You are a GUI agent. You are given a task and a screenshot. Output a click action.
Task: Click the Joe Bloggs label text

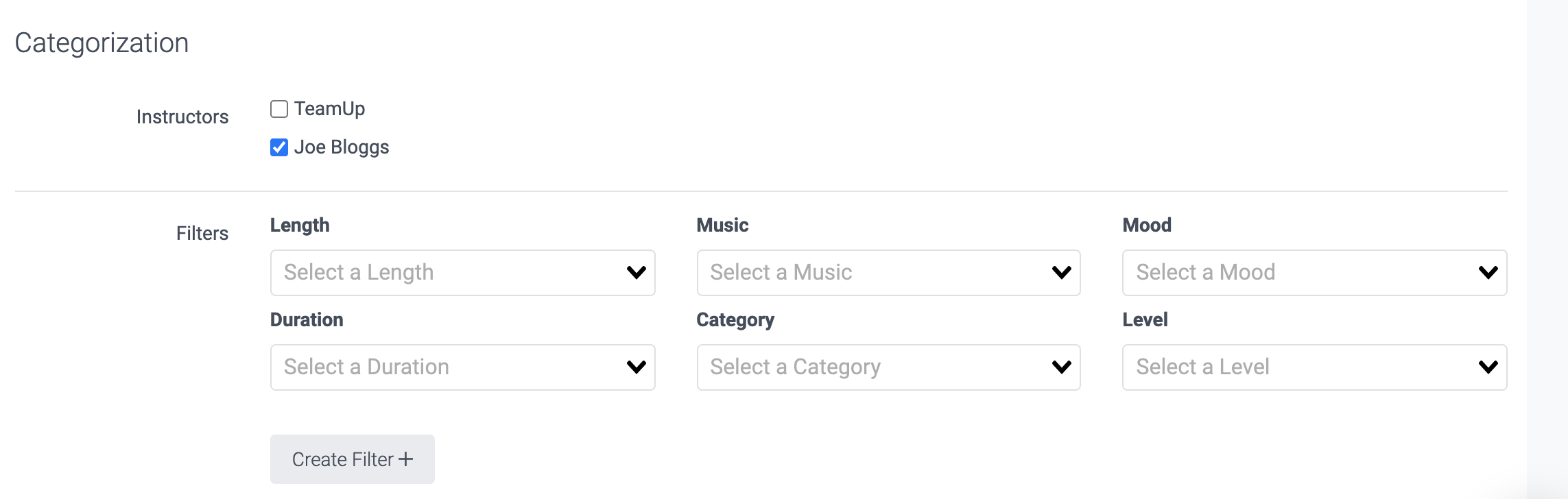click(x=342, y=147)
